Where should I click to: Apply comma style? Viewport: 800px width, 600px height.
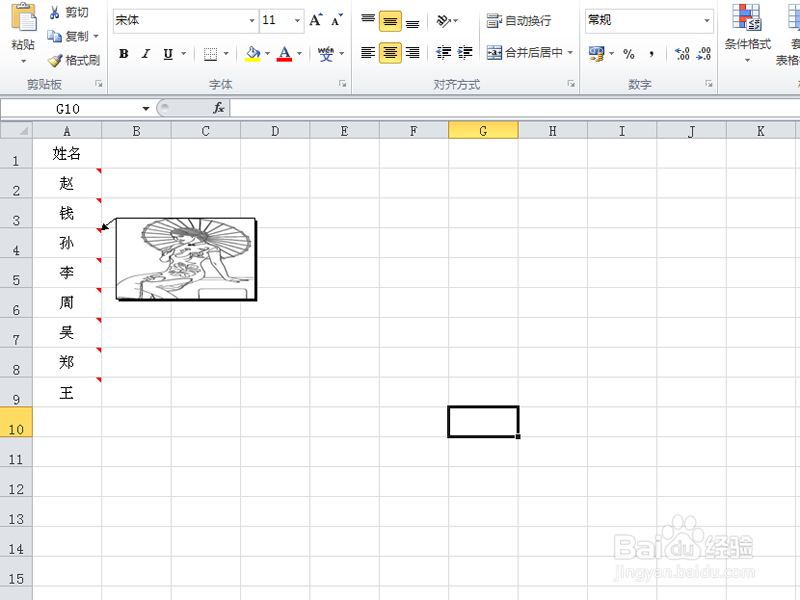652,54
